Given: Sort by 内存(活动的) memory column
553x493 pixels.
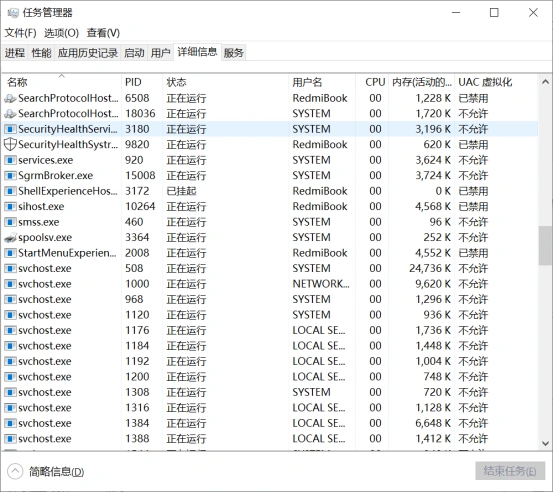Looking at the screenshot, I should pos(421,82).
